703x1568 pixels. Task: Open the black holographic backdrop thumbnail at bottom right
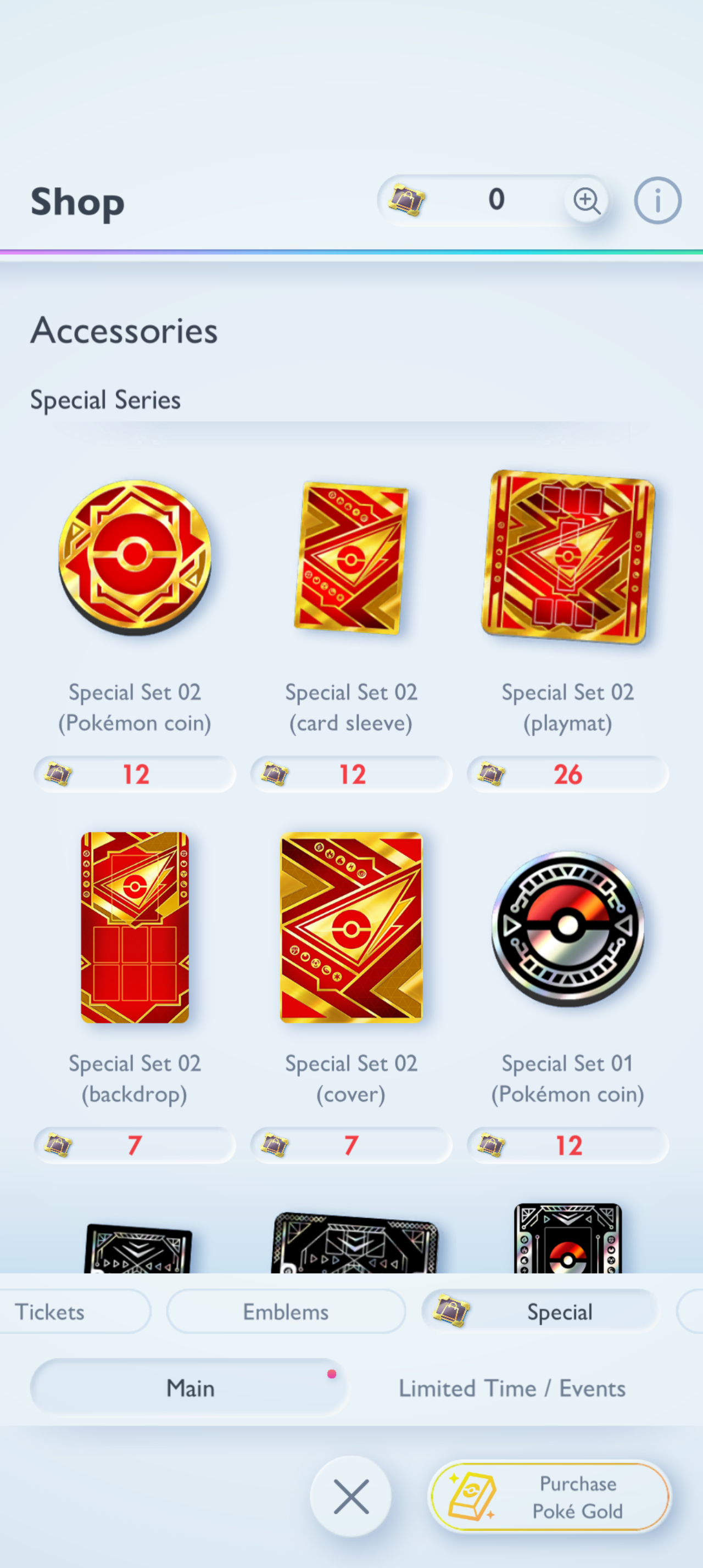[x=568, y=1238]
